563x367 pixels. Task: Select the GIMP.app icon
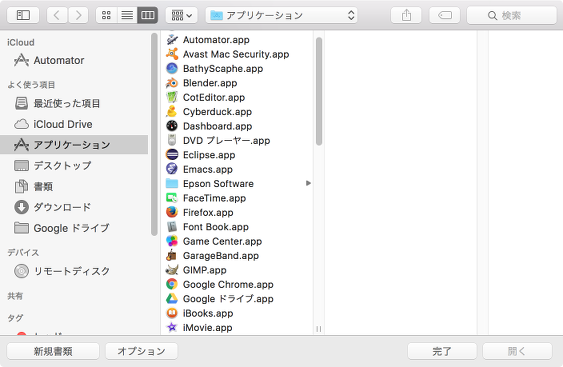pyautogui.click(x=172, y=270)
